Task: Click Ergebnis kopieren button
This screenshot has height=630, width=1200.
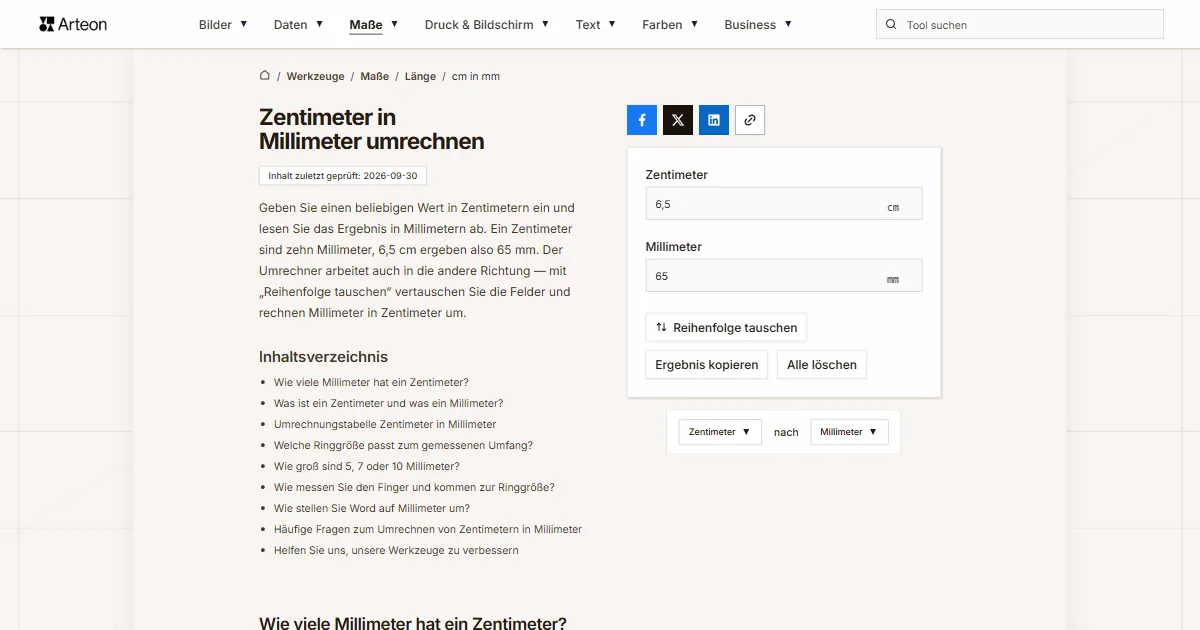Action: 707,365
